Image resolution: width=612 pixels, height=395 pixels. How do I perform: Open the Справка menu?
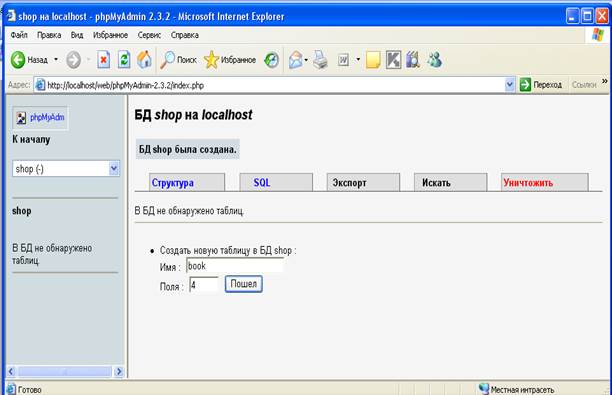(x=185, y=35)
